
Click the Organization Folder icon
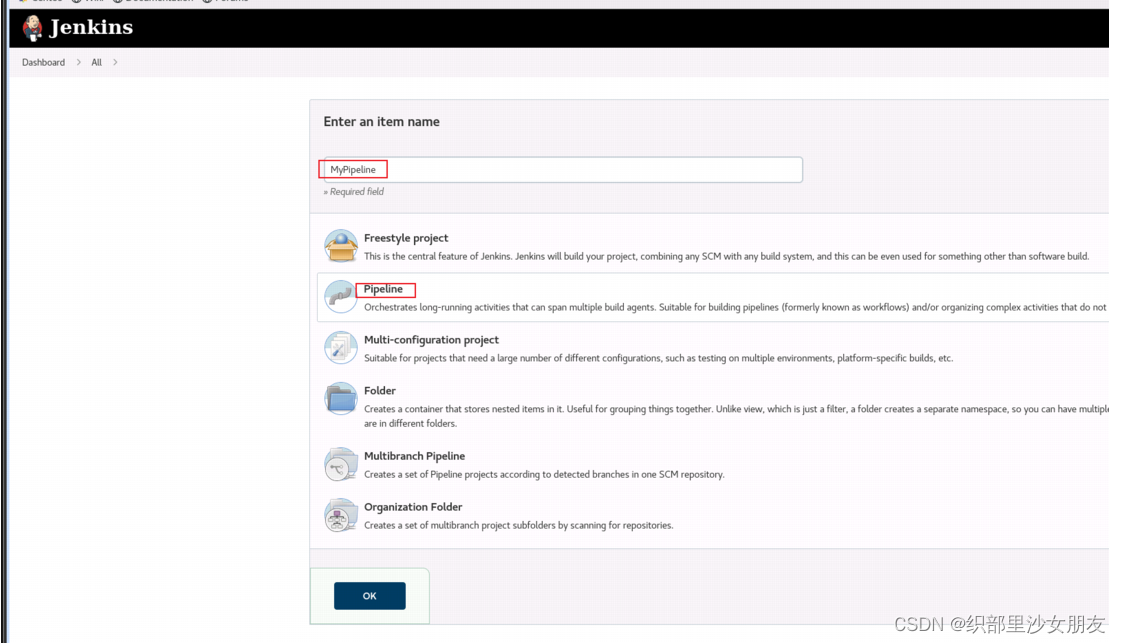341,514
